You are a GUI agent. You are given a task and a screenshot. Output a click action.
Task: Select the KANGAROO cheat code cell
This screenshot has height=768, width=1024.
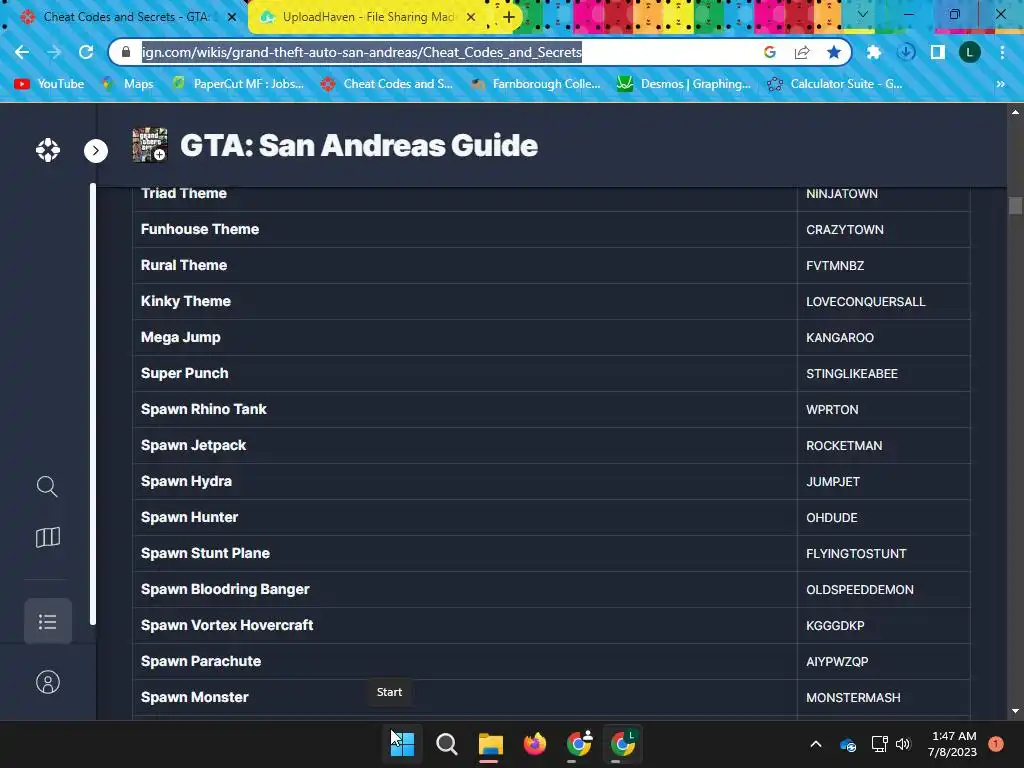point(884,338)
